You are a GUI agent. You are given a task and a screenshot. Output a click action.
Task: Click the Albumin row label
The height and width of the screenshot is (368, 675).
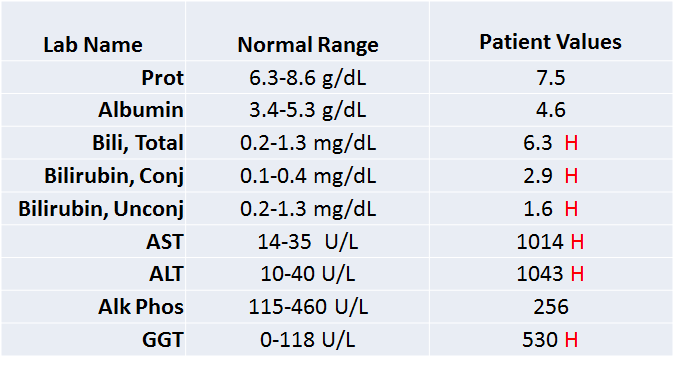pyautogui.click(x=141, y=110)
